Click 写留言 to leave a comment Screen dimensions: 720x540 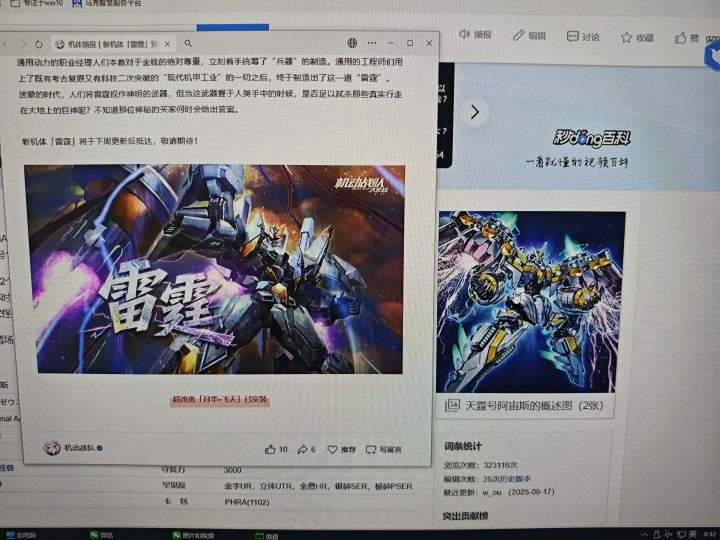[384, 450]
